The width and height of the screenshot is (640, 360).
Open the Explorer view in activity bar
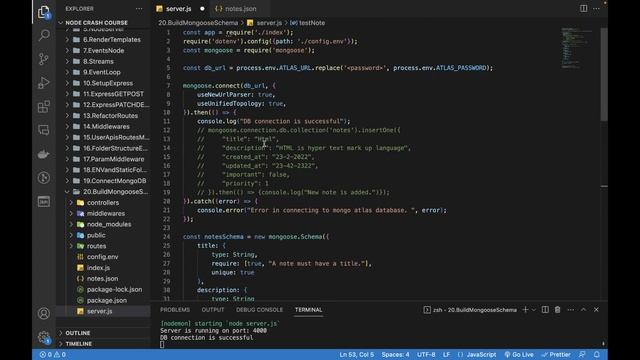44,12
